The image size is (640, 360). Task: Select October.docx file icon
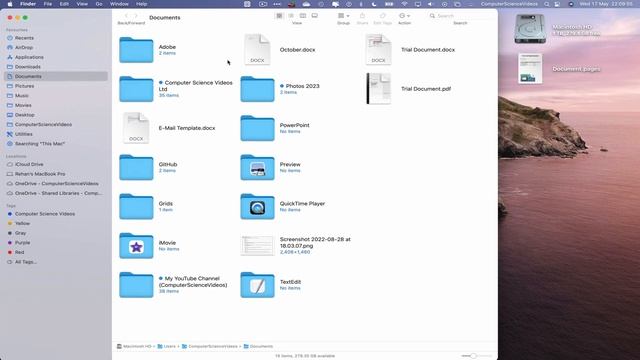point(257,49)
